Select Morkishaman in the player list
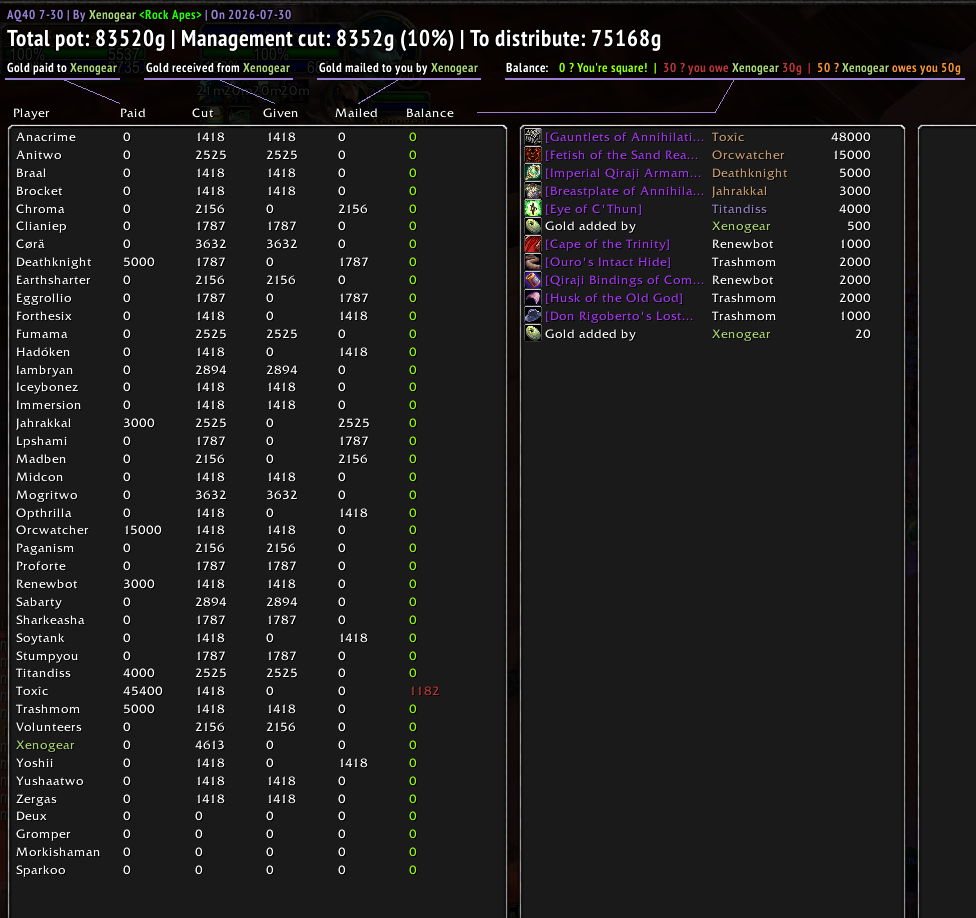Image resolution: width=976 pixels, height=918 pixels. (58, 852)
